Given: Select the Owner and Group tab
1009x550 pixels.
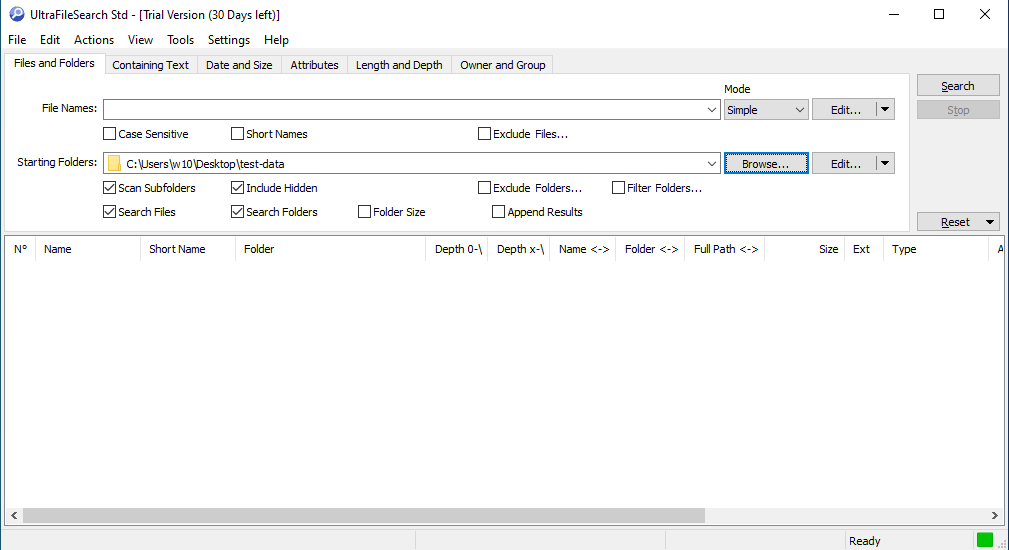Looking at the screenshot, I should (x=503, y=65).
